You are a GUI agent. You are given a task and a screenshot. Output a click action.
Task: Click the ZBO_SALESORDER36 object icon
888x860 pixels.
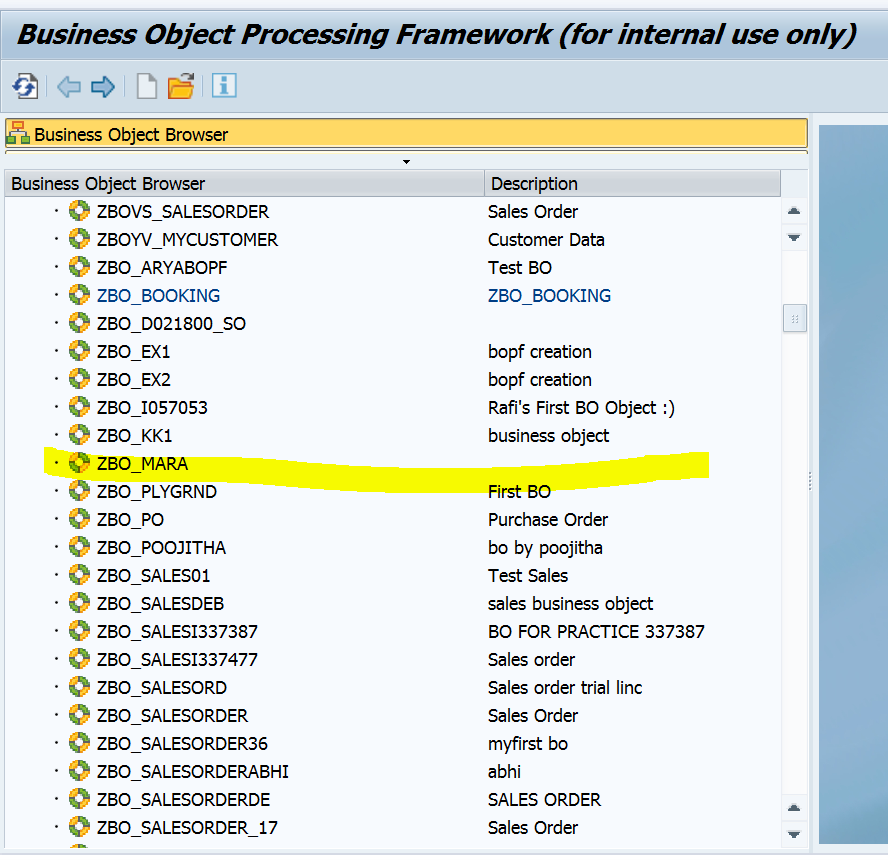[x=79, y=743]
